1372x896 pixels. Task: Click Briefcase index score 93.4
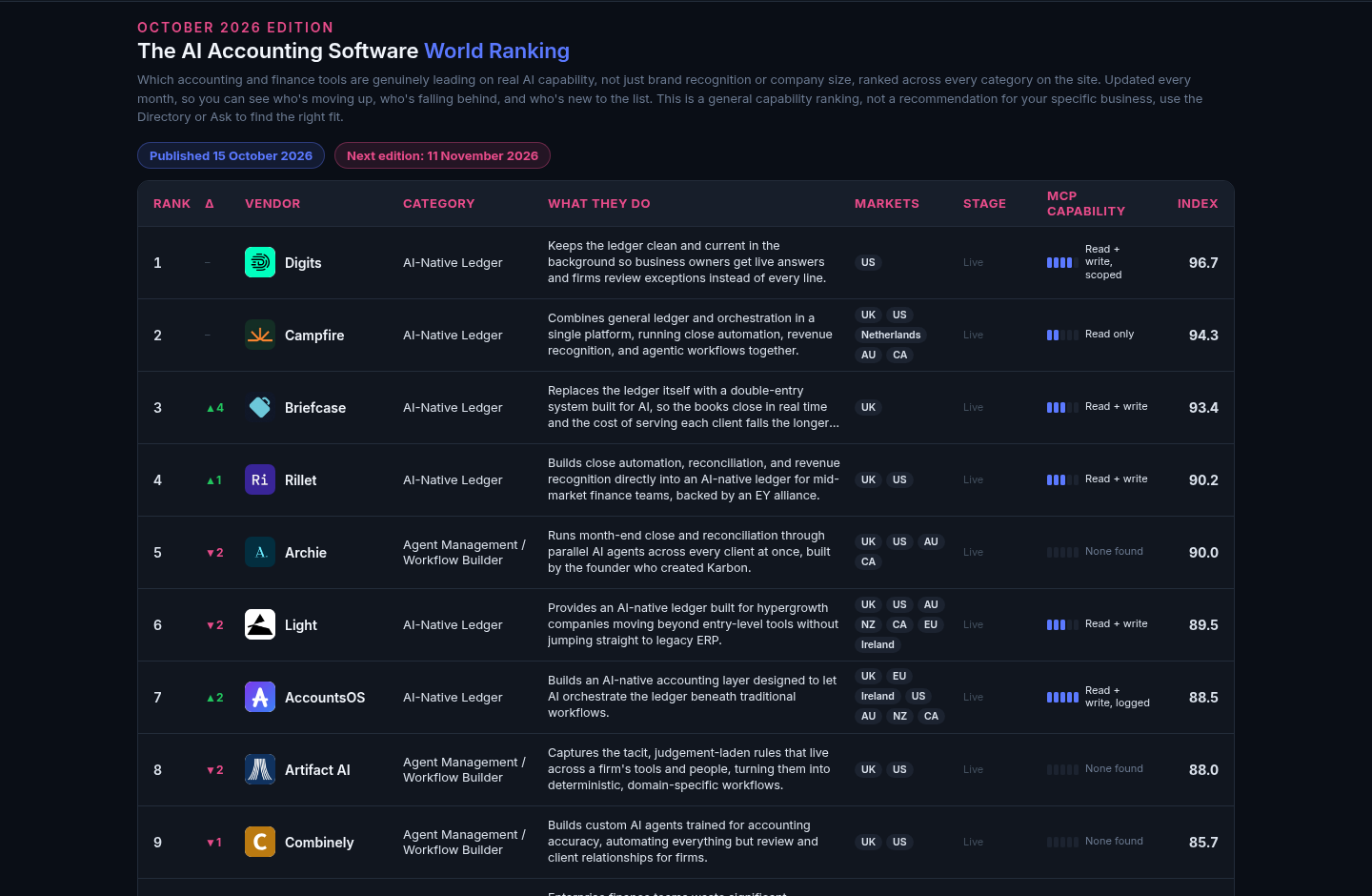[x=1203, y=408]
